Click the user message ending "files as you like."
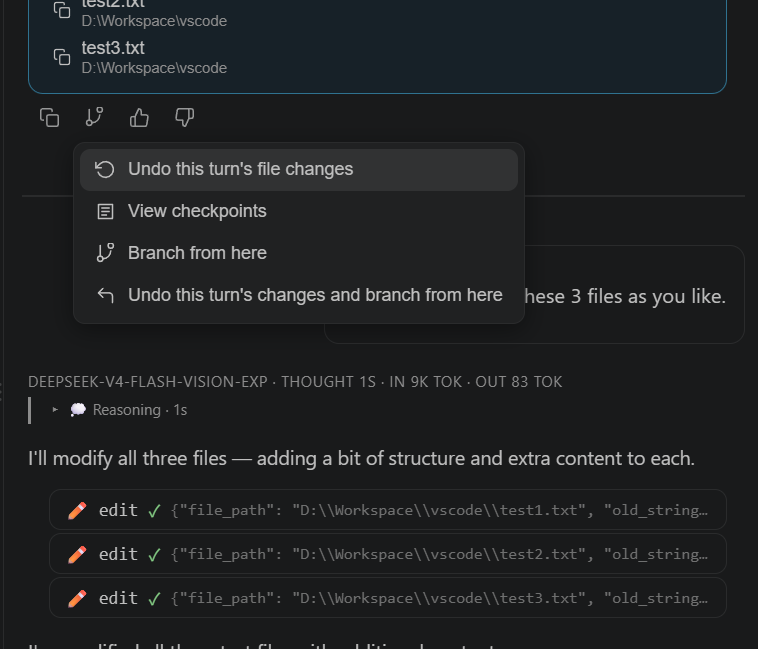 coord(626,296)
